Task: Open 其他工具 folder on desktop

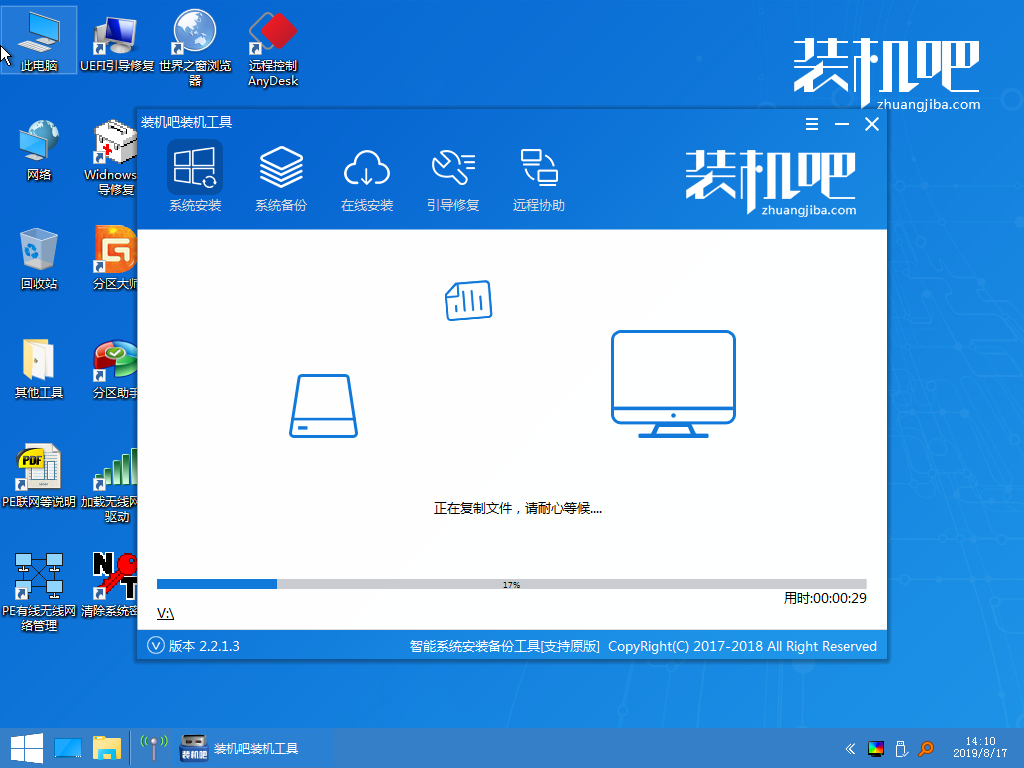Action: pyautogui.click(x=39, y=367)
